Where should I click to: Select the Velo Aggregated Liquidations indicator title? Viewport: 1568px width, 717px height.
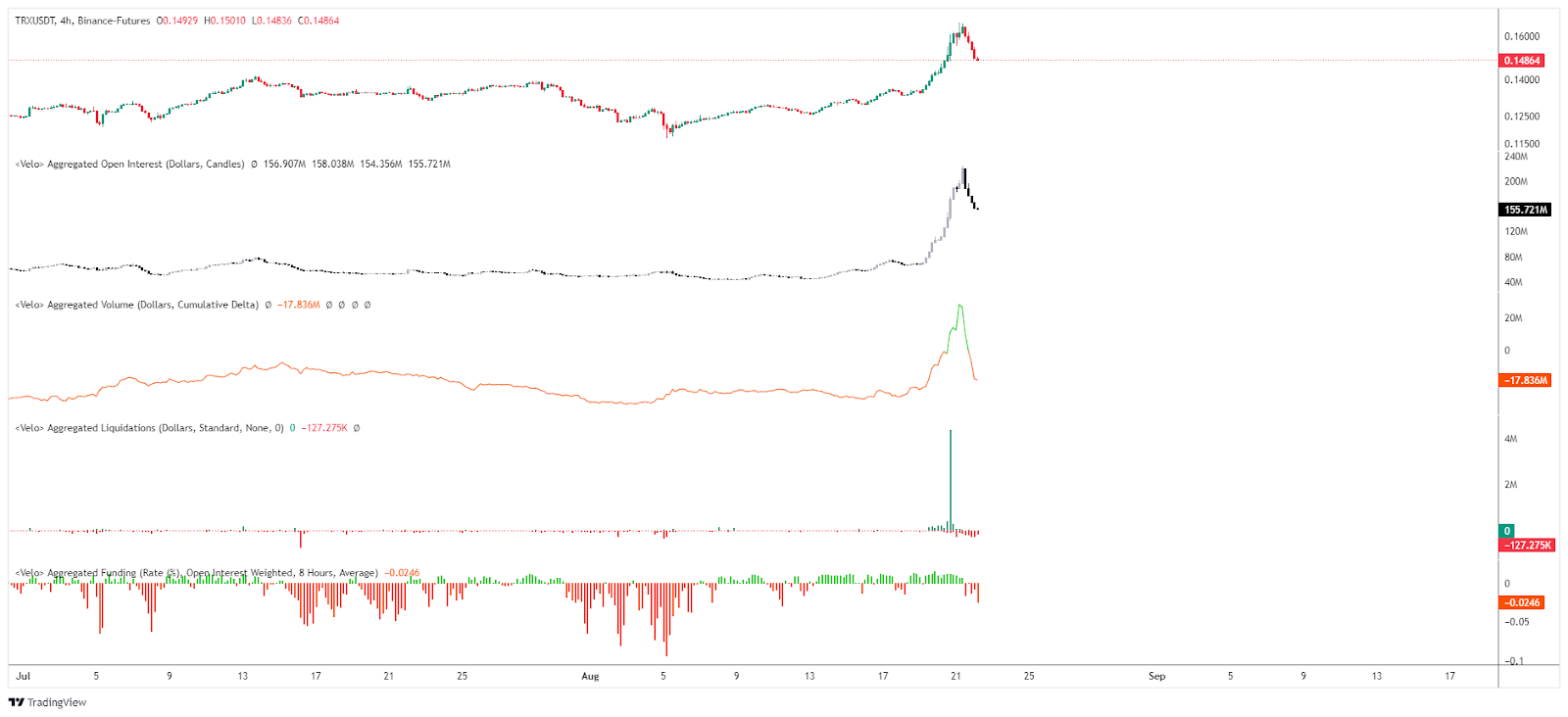149,428
